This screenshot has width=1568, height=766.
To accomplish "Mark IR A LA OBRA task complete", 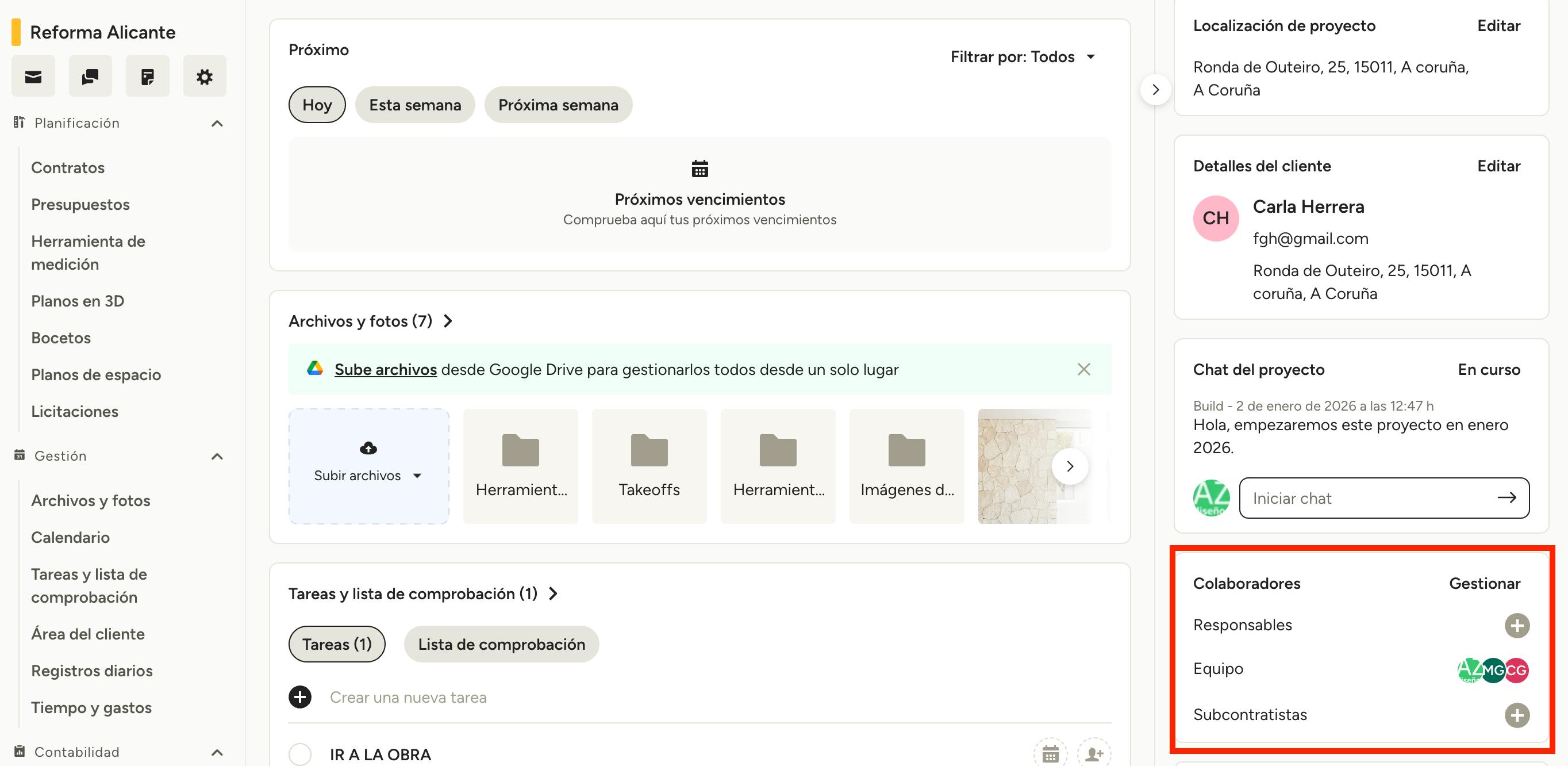I will click(x=300, y=754).
